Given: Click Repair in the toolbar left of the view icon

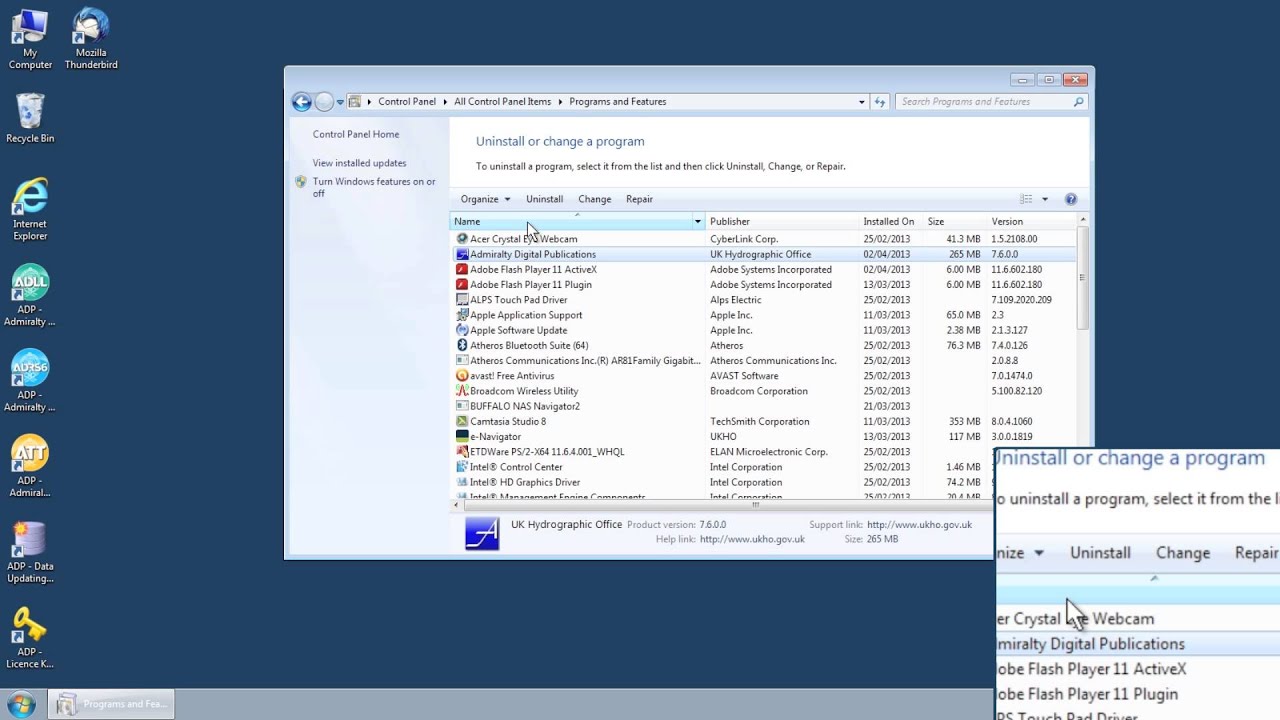Looking at the screenshot, I should pos(639,199).
